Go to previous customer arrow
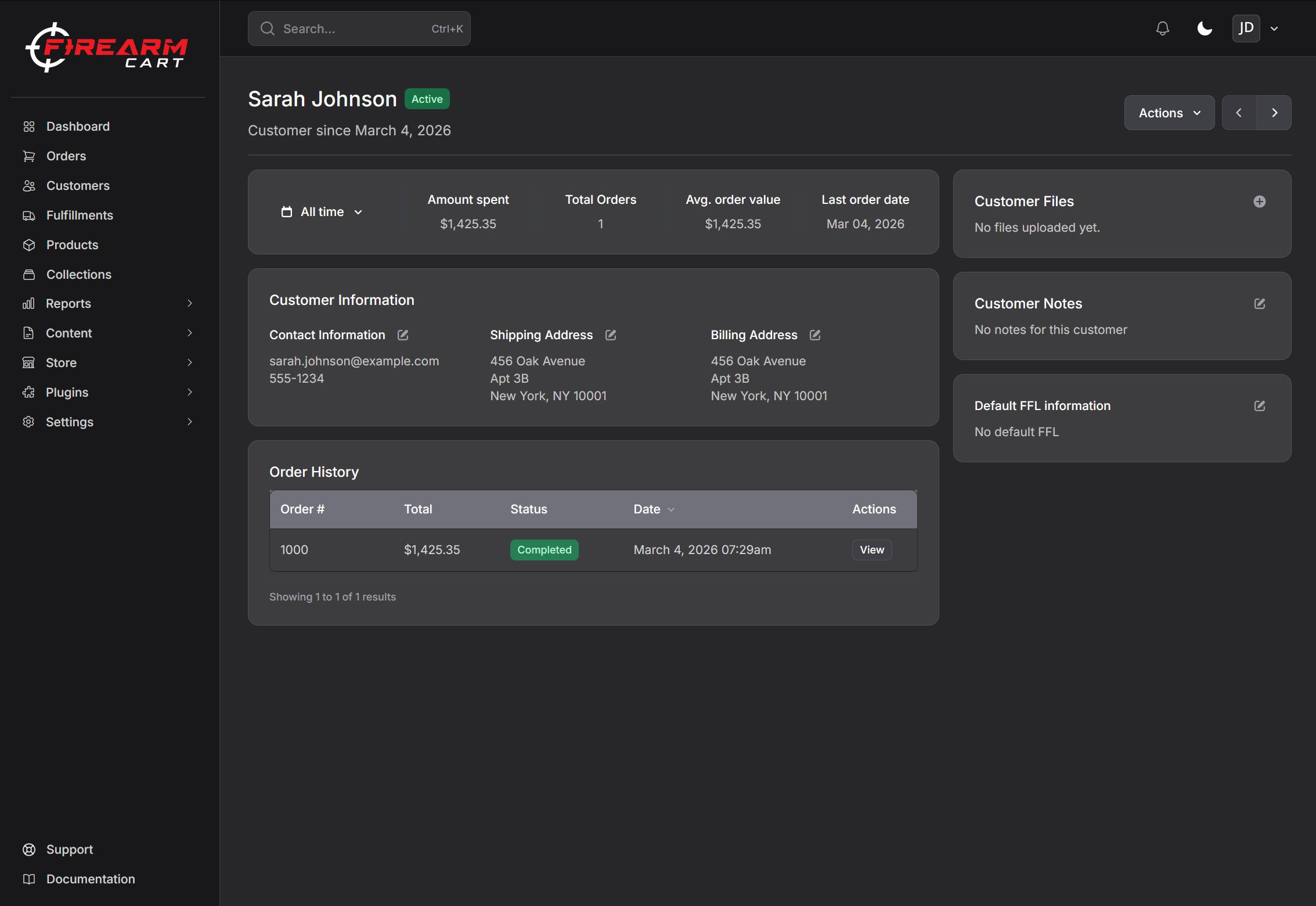Viewport: 1316px width, 906px height. click(x=1239, y=113)
